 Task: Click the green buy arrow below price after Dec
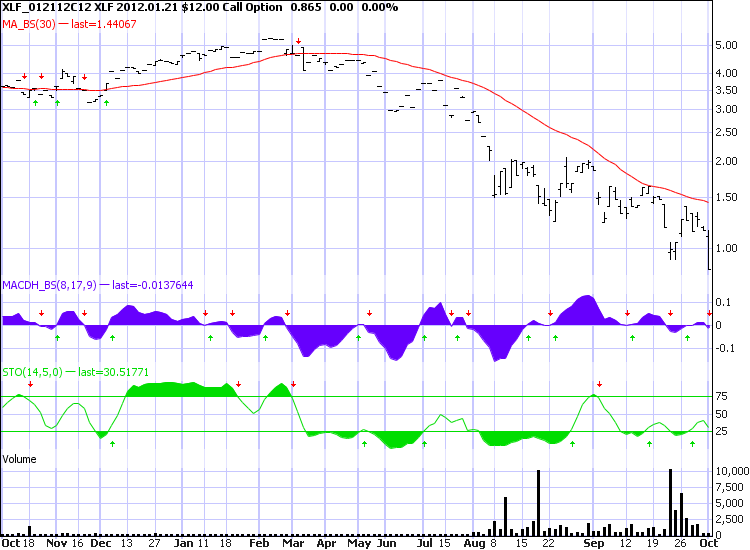click(106, 102)
